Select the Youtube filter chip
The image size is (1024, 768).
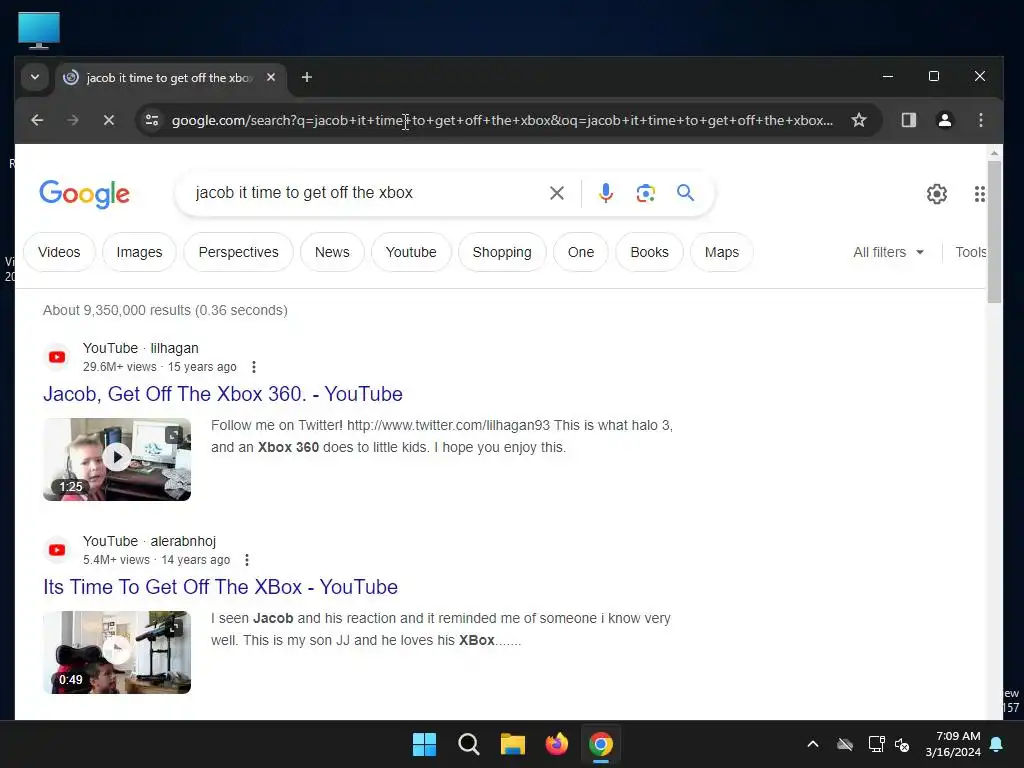(411, 252)
